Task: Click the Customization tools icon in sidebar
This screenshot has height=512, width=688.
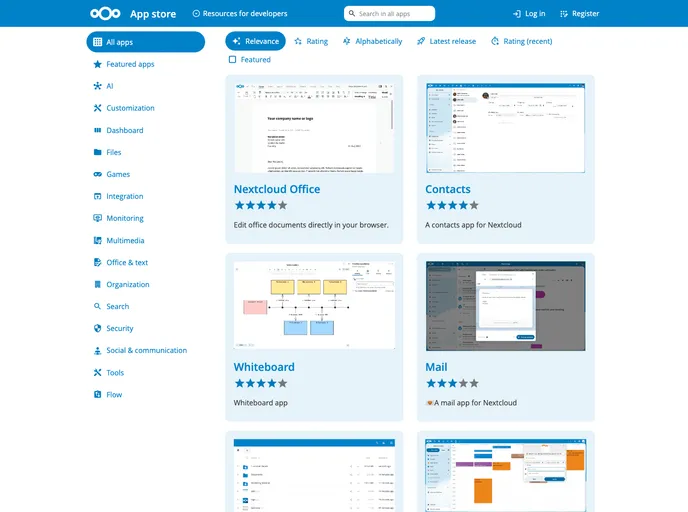Action: pyautogui.click(x=98, y=108)
